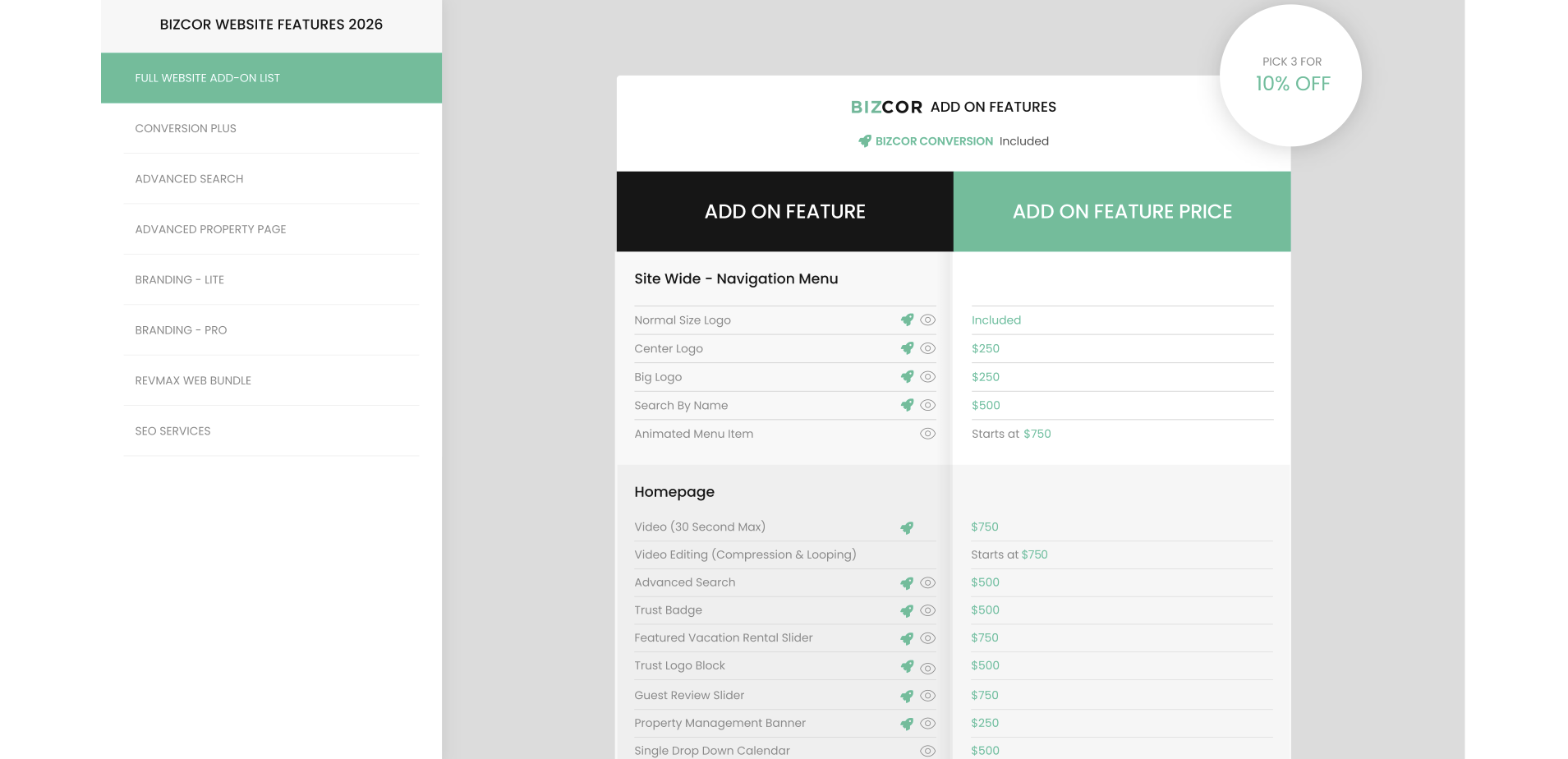Click the Pick 3 for 10% Off badge
The height and width of the screenshot is (759, 1568).
pos(1291,76)
